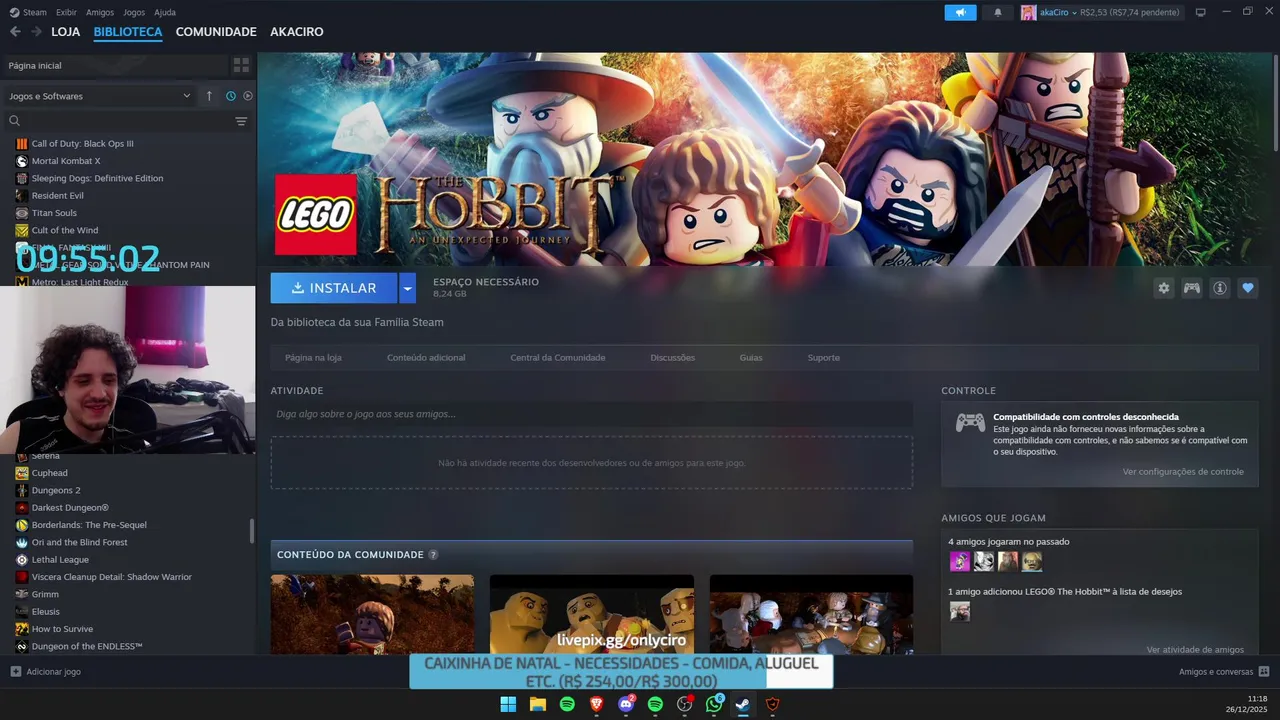Viewport: 1280px width, 720px height.
Task: Click the INSTALAR button
Action: pos(334,288)
